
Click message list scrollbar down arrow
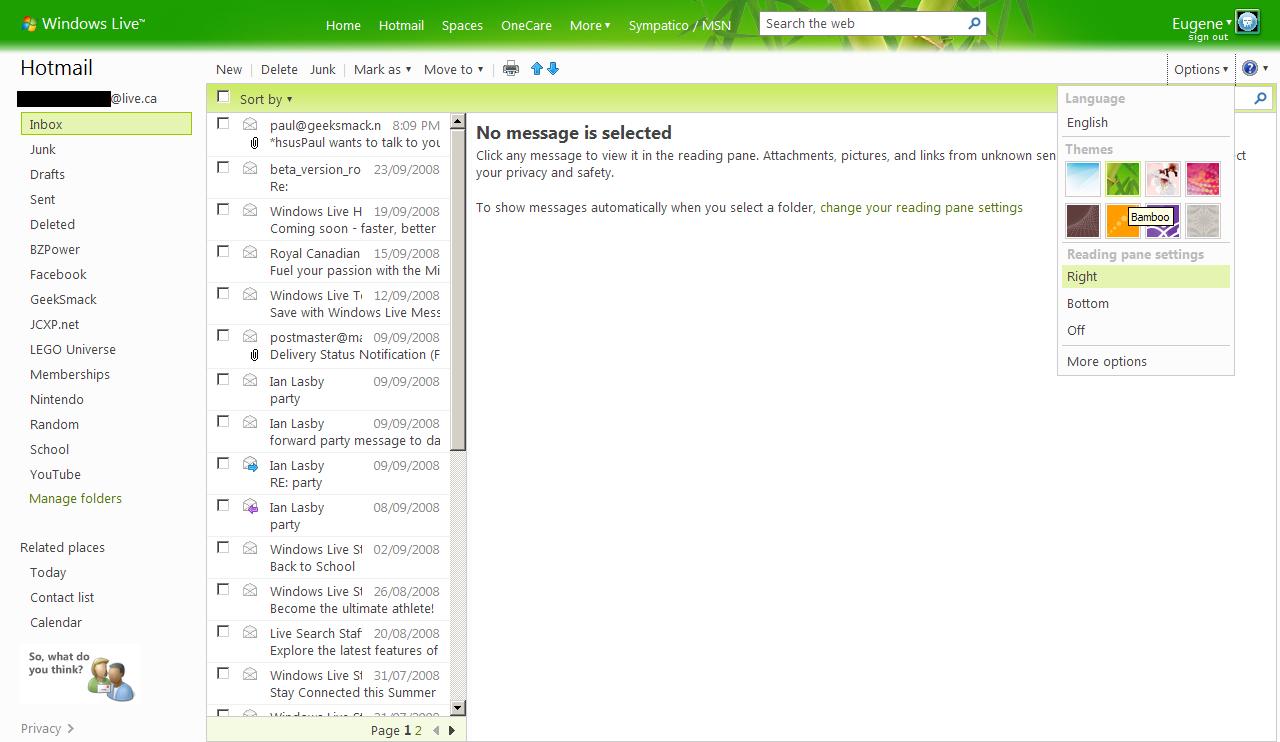458,707
